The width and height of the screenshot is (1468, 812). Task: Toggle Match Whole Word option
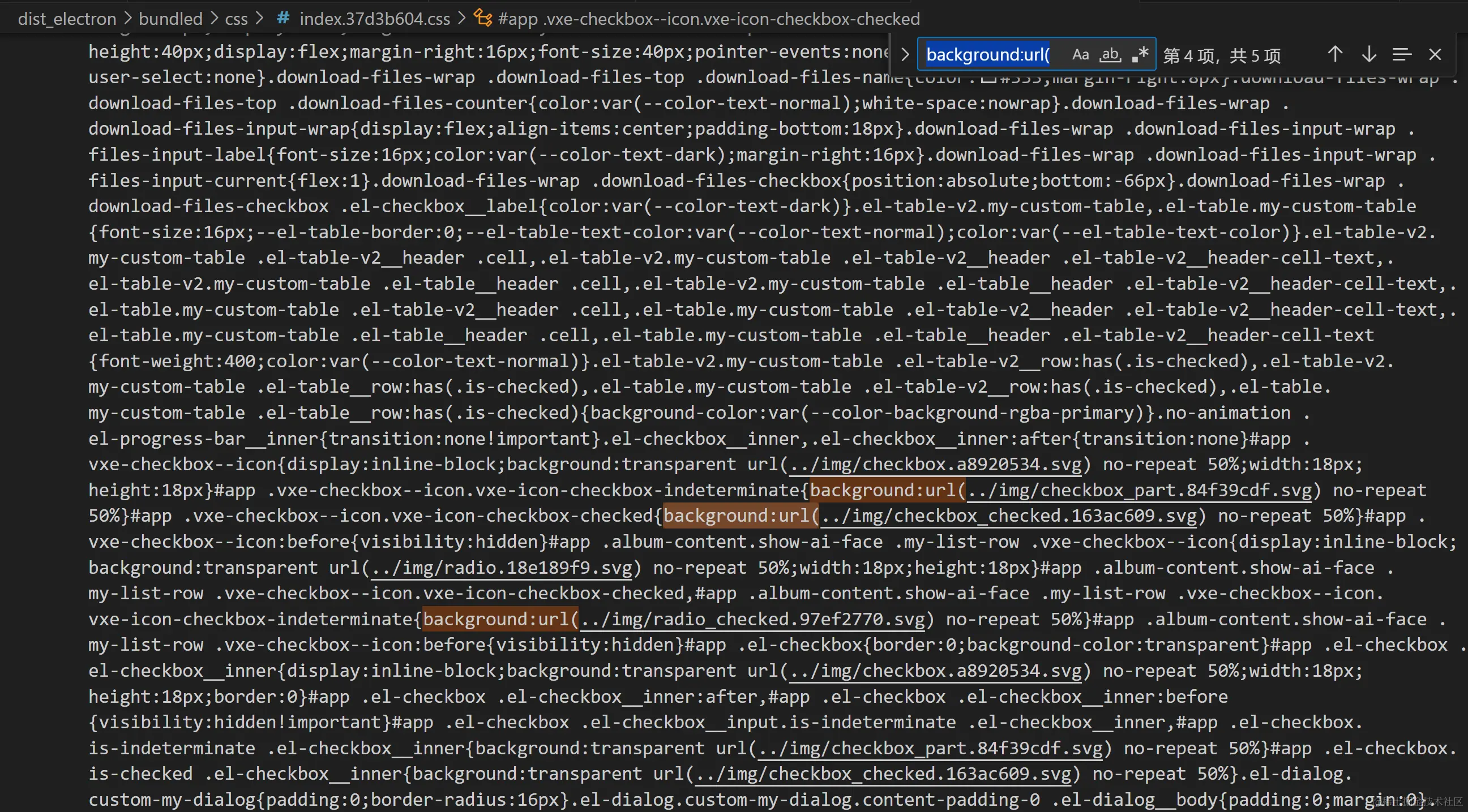coord(1110,55)
